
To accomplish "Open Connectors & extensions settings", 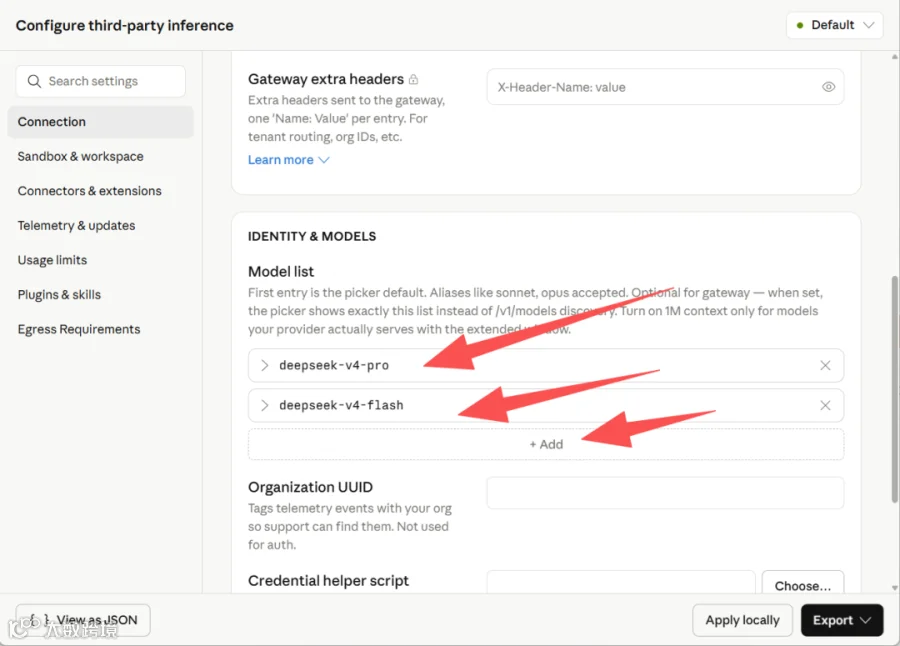I will pos(90,191).
